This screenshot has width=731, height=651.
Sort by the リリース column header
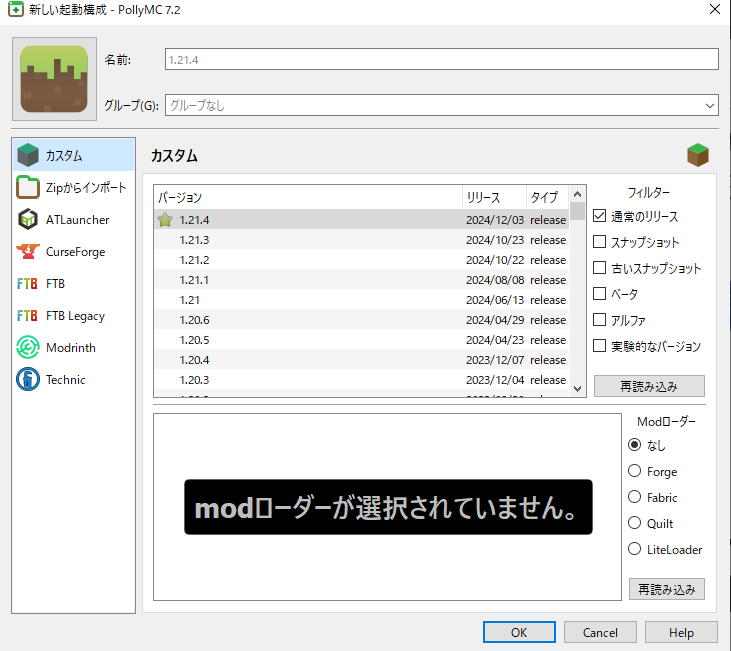pyautogui.click(x=494, y=197)
